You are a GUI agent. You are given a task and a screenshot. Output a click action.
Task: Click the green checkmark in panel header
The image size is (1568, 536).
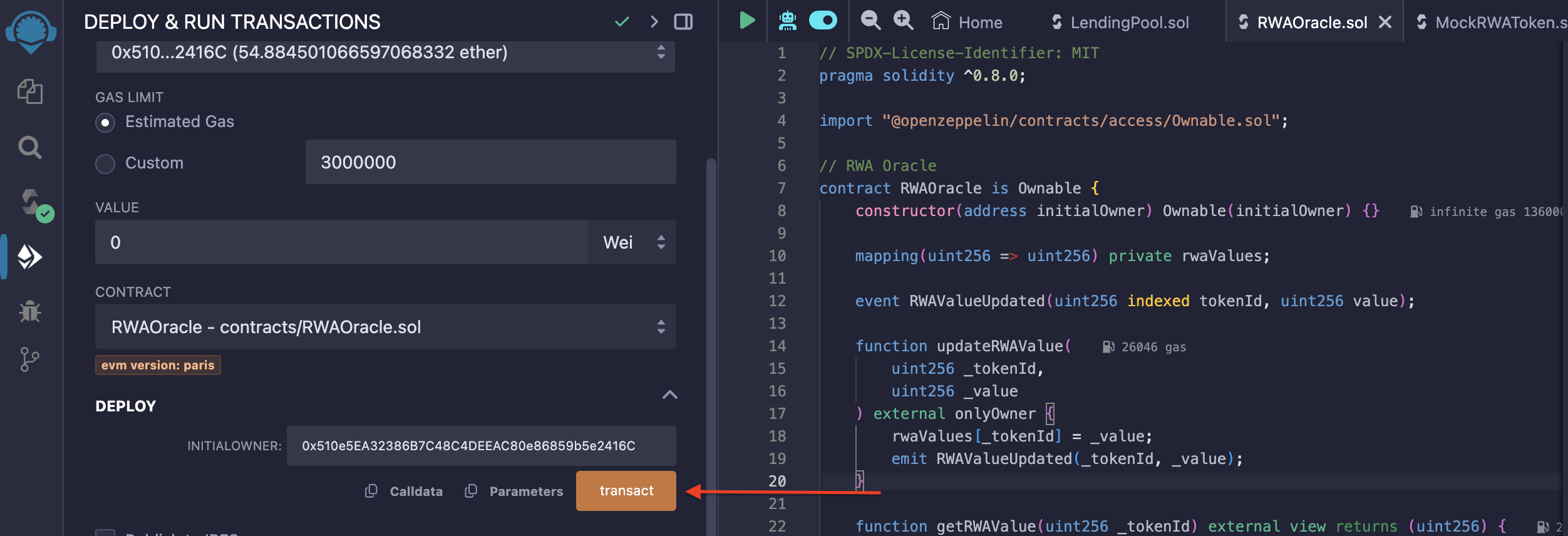(x=622, y=22)
